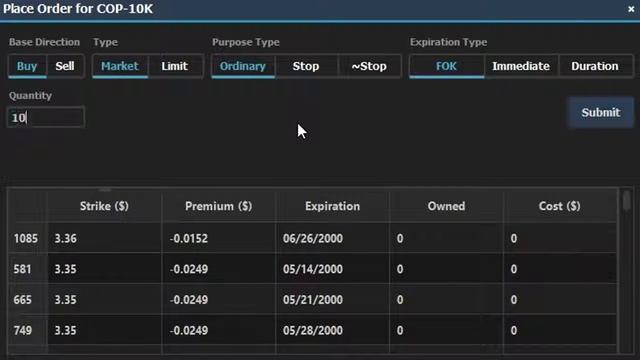Image resolution: width=640 pixels, height=360 pixels.
Task: Close the Place Order dialog
Action: coord(631,9)
